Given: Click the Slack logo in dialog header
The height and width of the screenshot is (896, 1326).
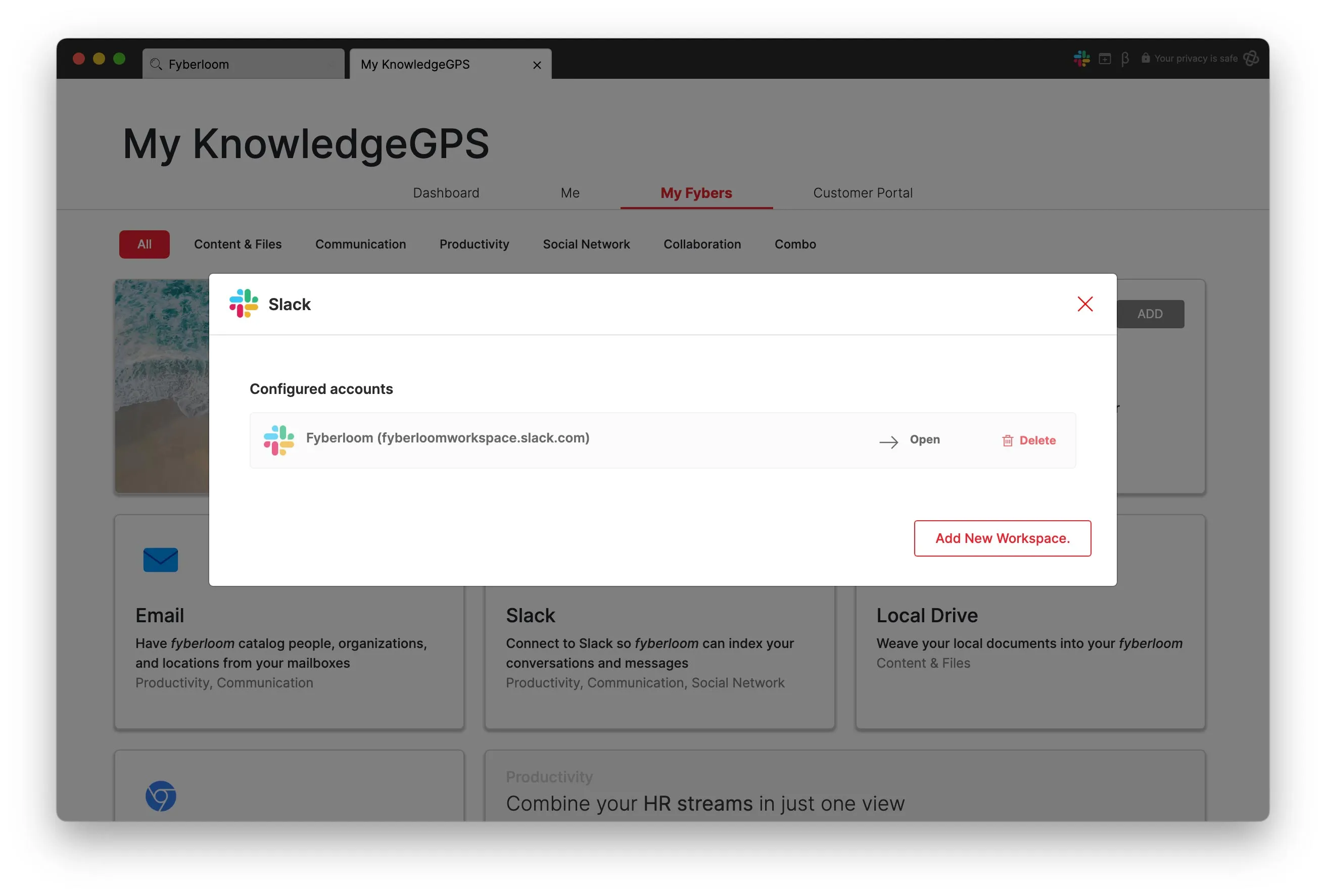Looking at the screenshot, I should point(244,304).
